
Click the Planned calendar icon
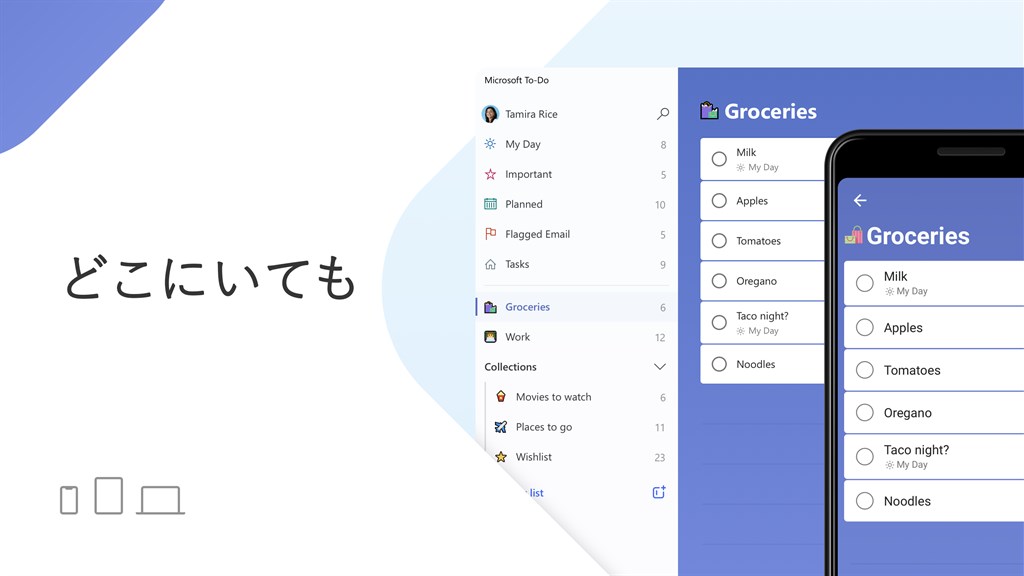coord(490,204)
